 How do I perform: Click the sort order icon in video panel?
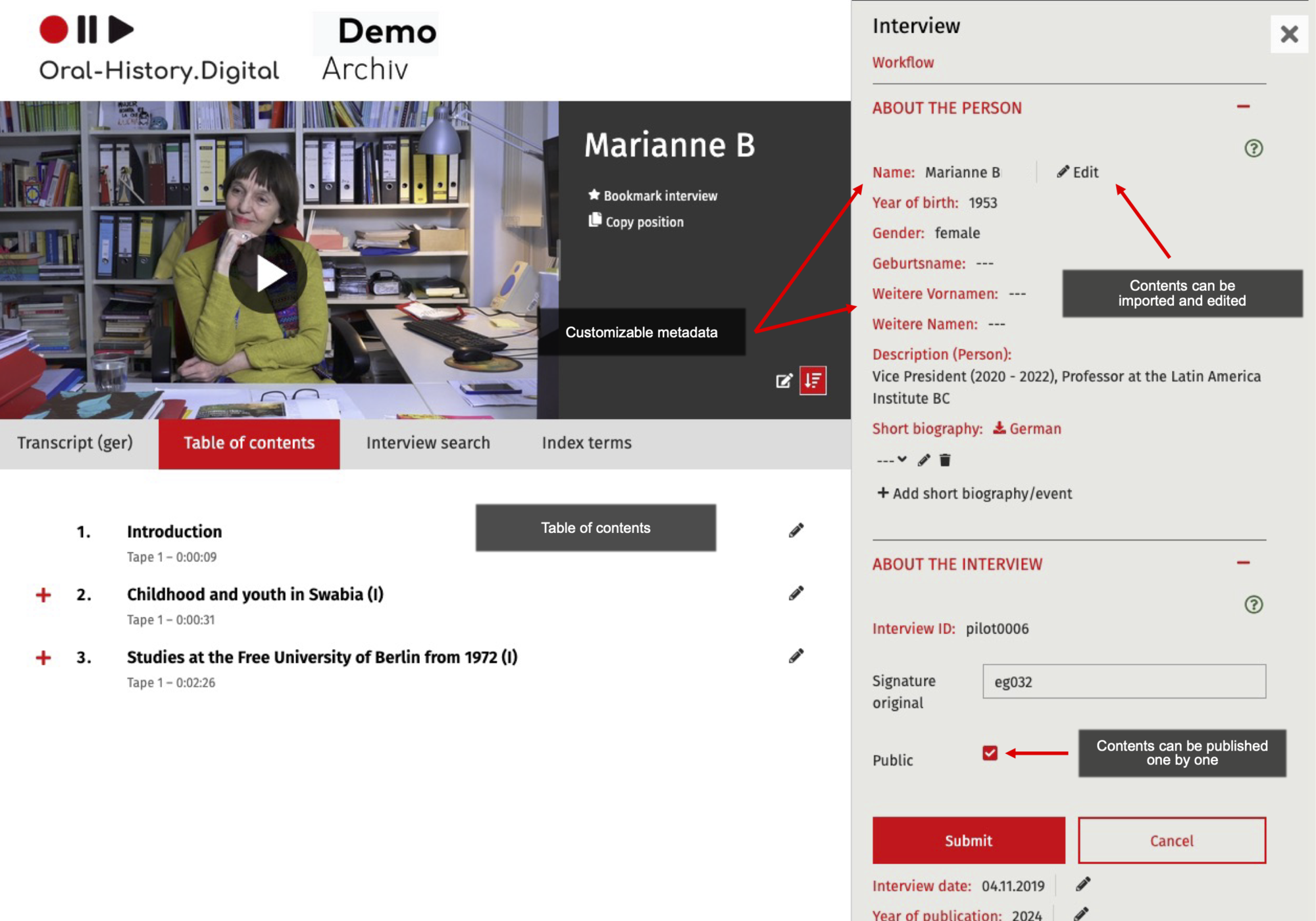coord(813,380)
